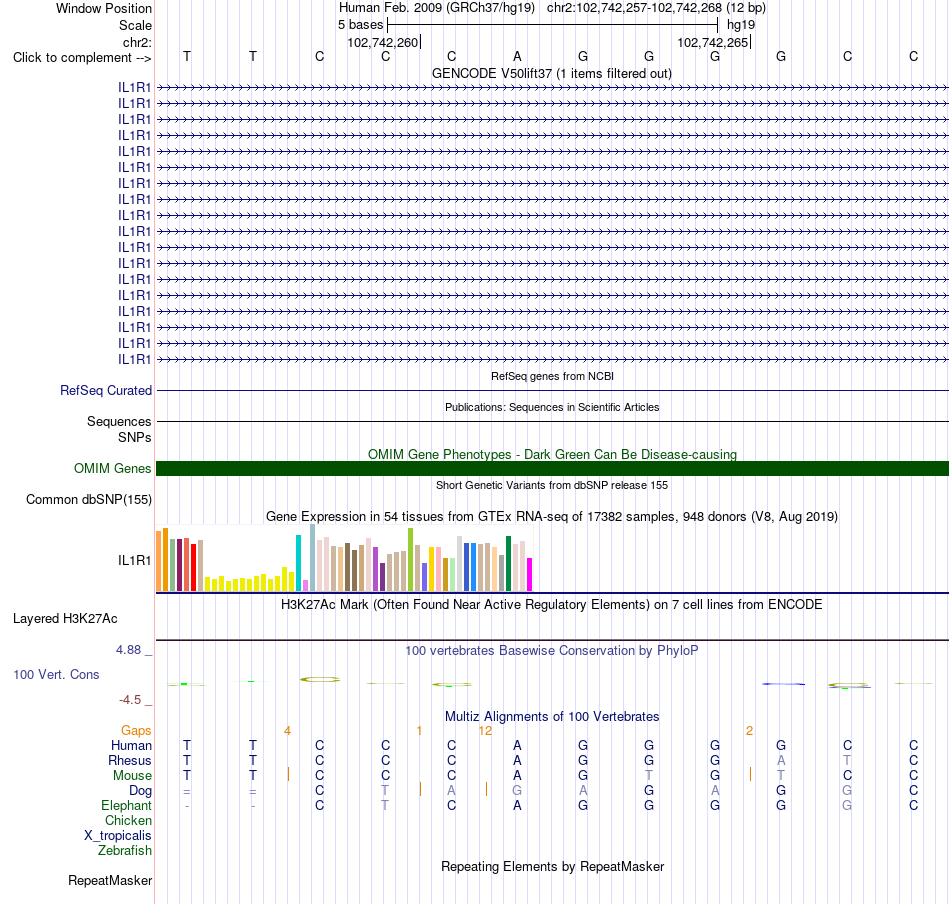Click the gap count 12 in Gaps row

pyautogui.click(x=485, y=731)
